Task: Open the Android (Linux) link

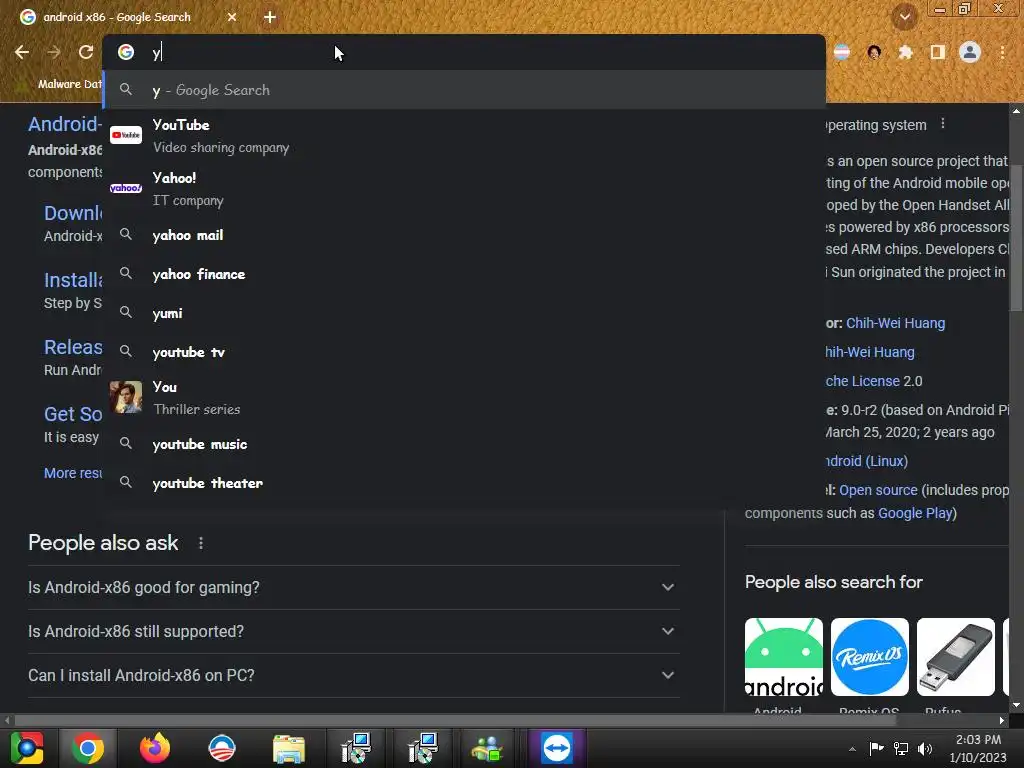Action: click(x=866, y=461)
